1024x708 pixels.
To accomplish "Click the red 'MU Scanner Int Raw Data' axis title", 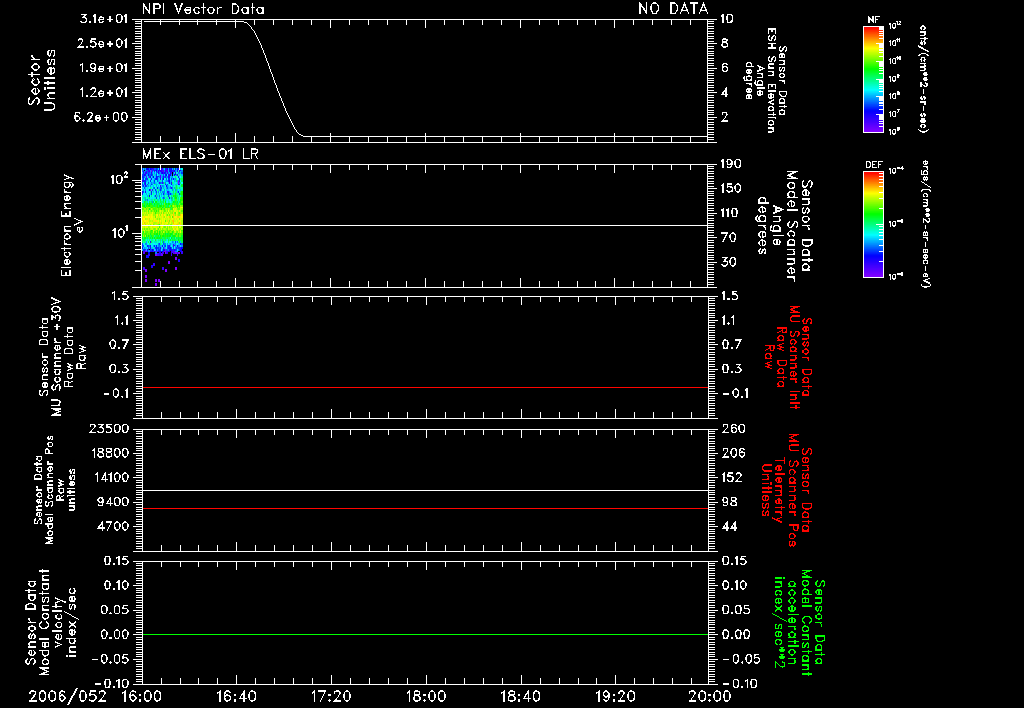I will click(788, 357).
